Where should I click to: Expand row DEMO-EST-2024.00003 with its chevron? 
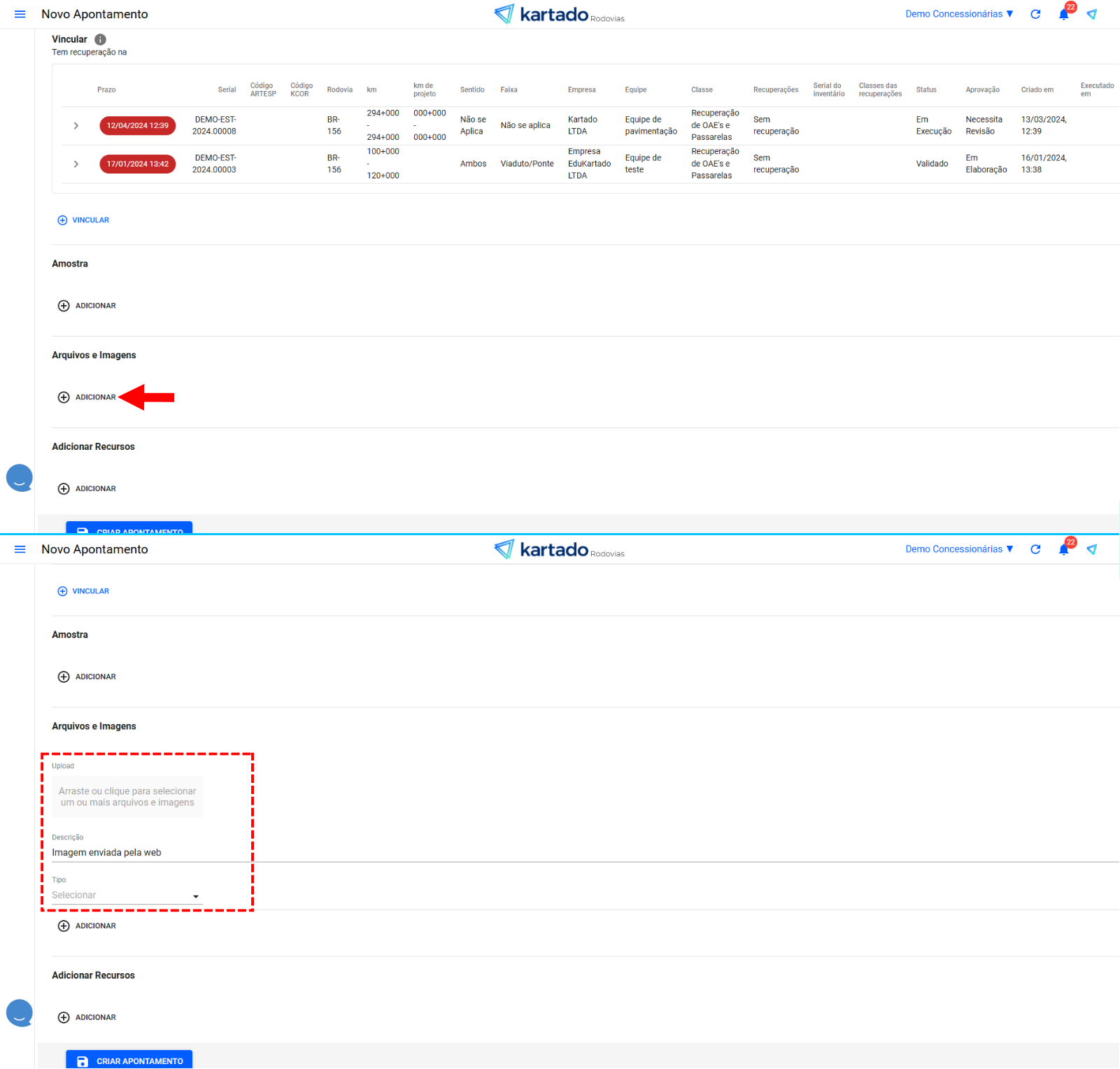76,164
